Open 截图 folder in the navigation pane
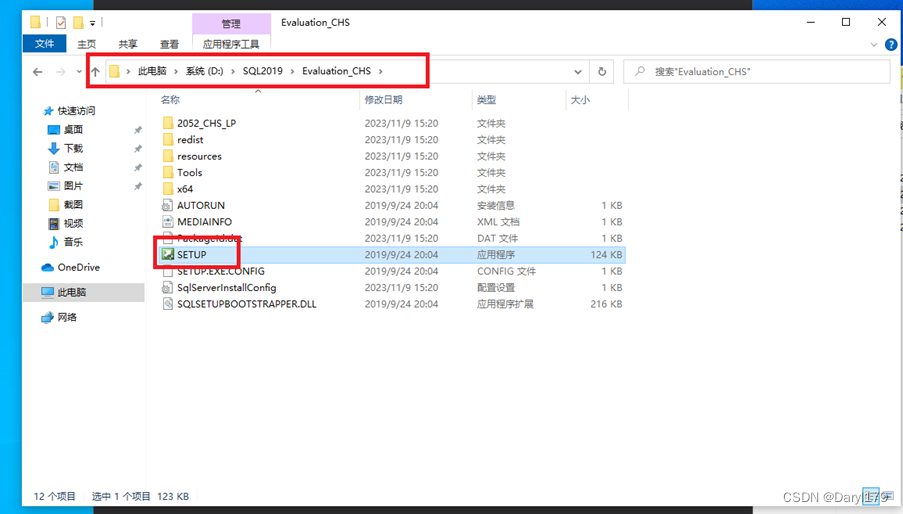Viewport: 903px width, 514px height. click(x=73, y=204)
